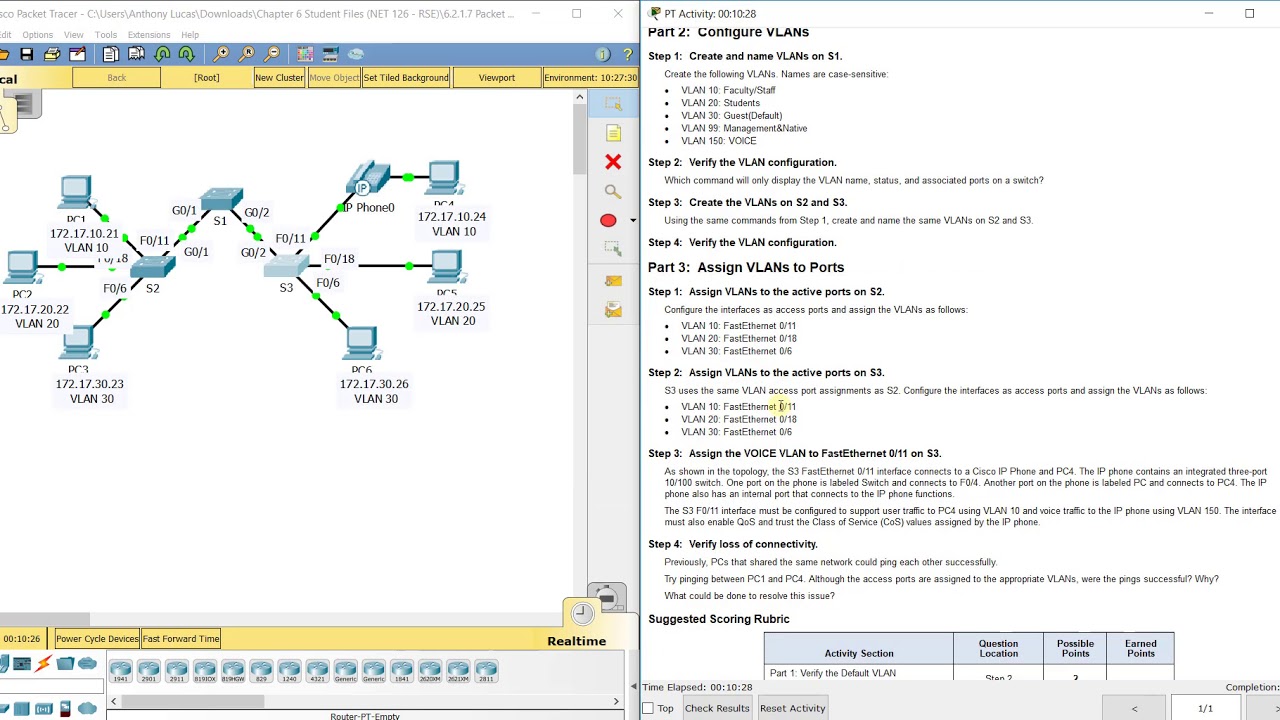Choose the Inspect magnifier tool
Viewport: 1280px width, 720px height.
pos(613,191)
